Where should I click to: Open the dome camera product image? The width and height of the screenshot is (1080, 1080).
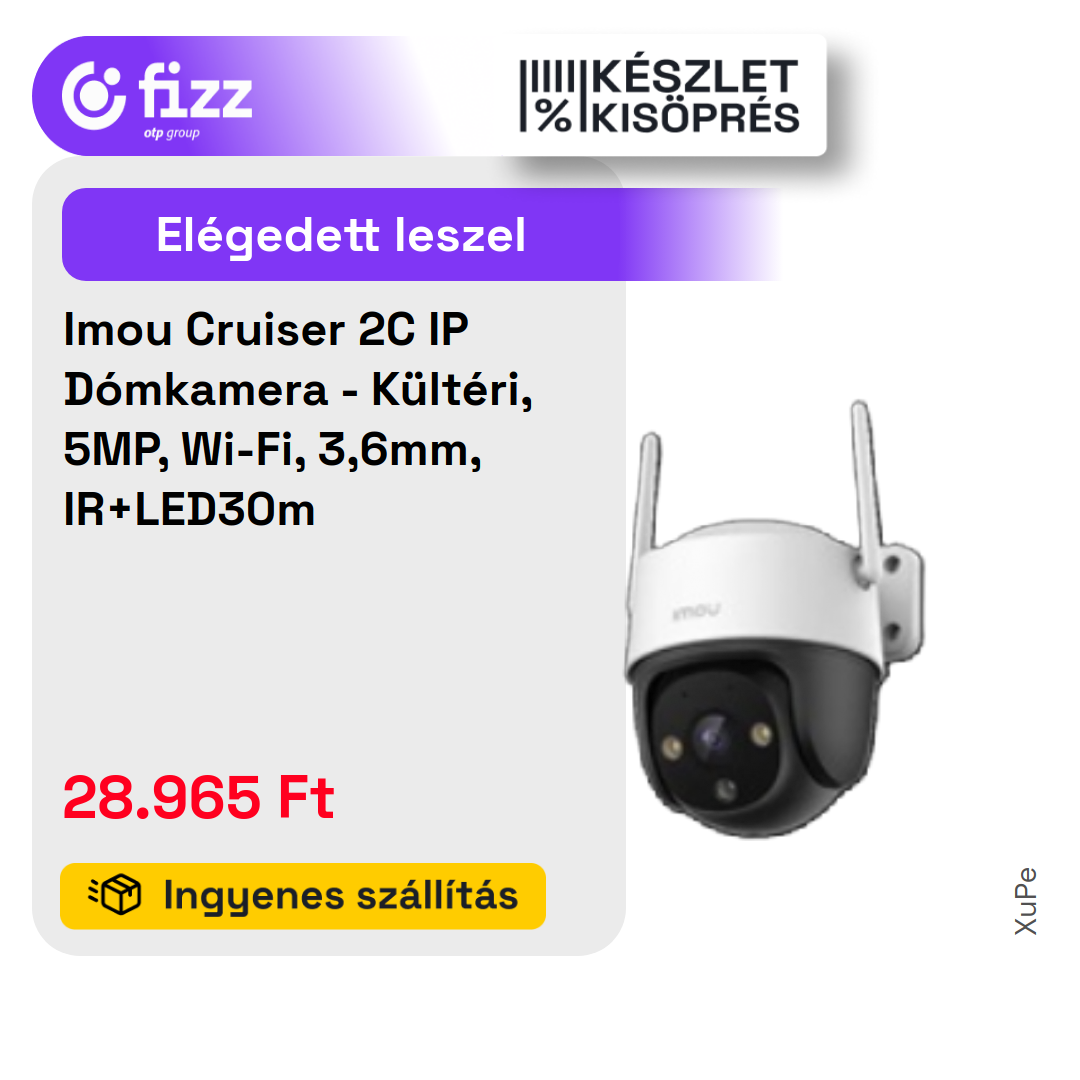774,619
